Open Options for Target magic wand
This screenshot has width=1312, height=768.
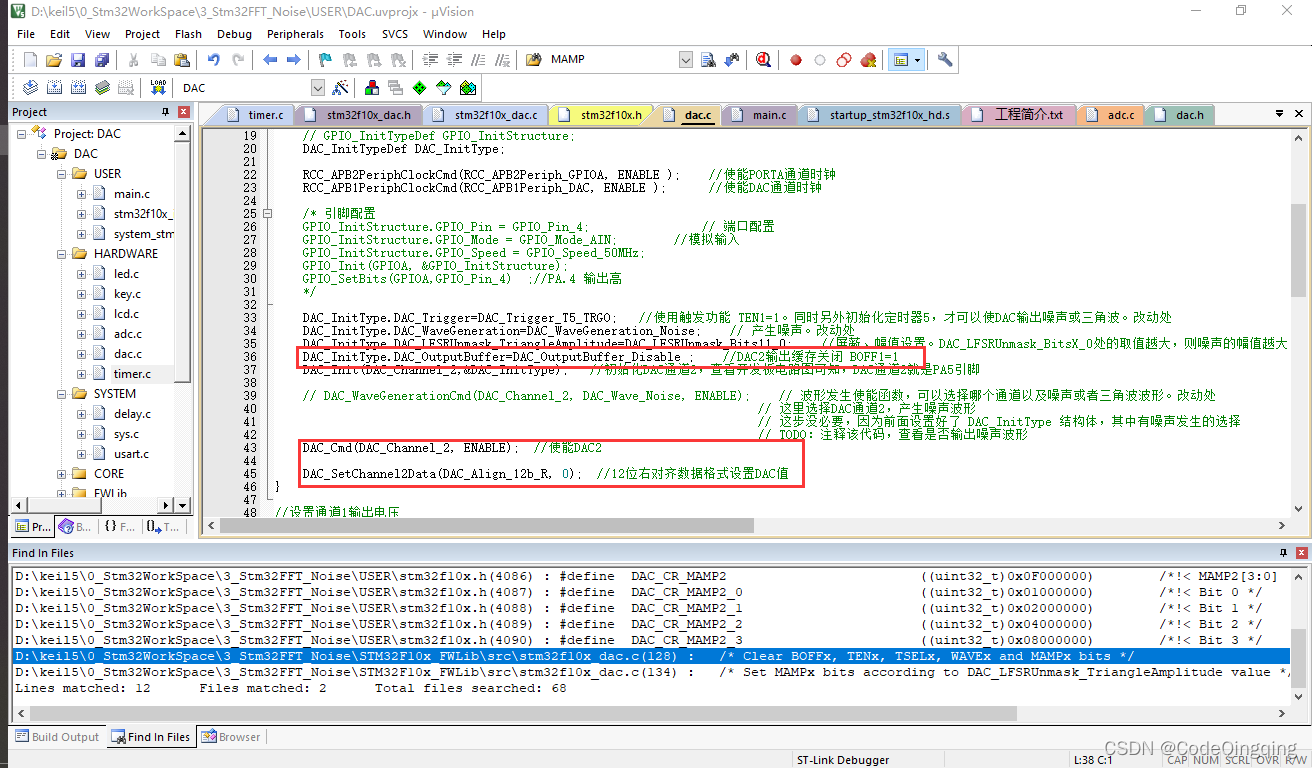(341, 88)
